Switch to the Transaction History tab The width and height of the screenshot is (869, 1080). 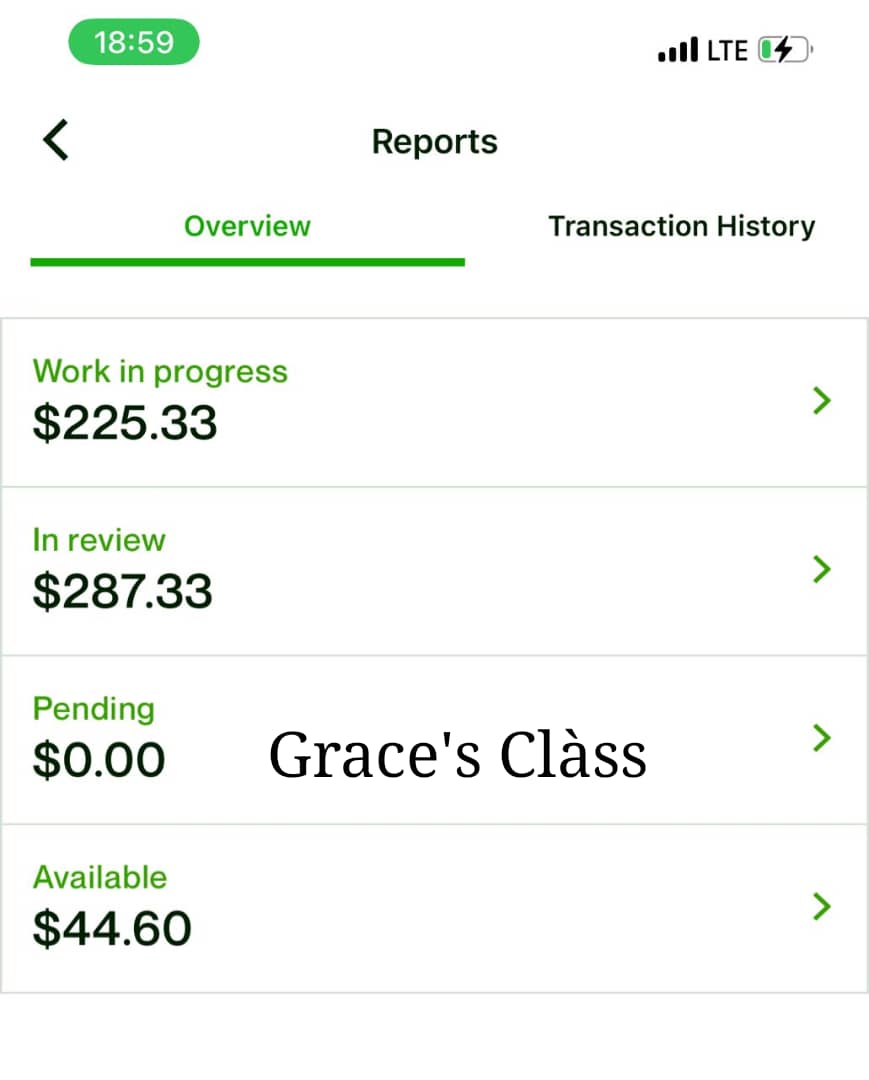pos(681,227)
